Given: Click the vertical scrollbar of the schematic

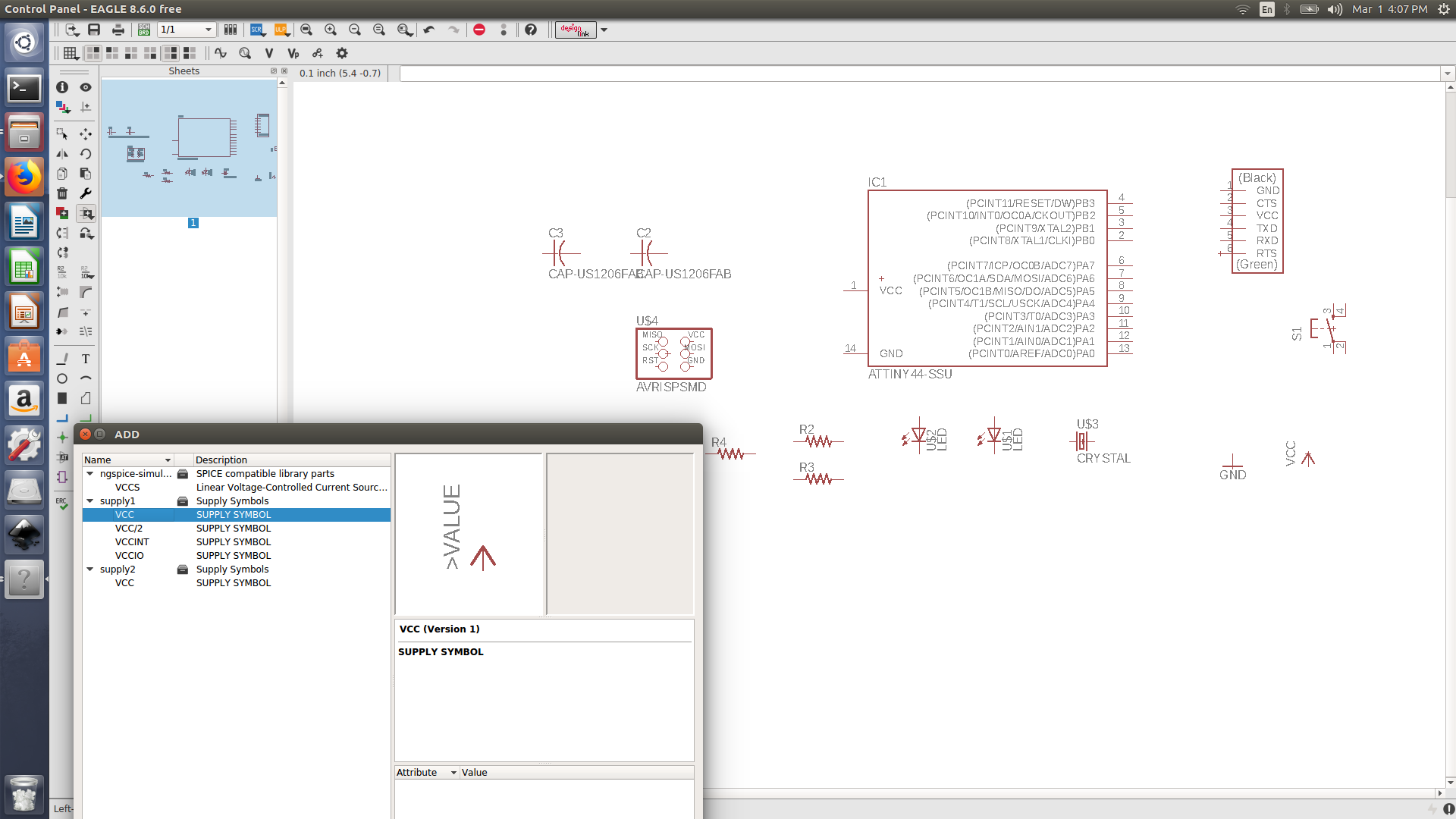Looking at the screenshot, I should pyautogui.click(x=1449, y=435).
